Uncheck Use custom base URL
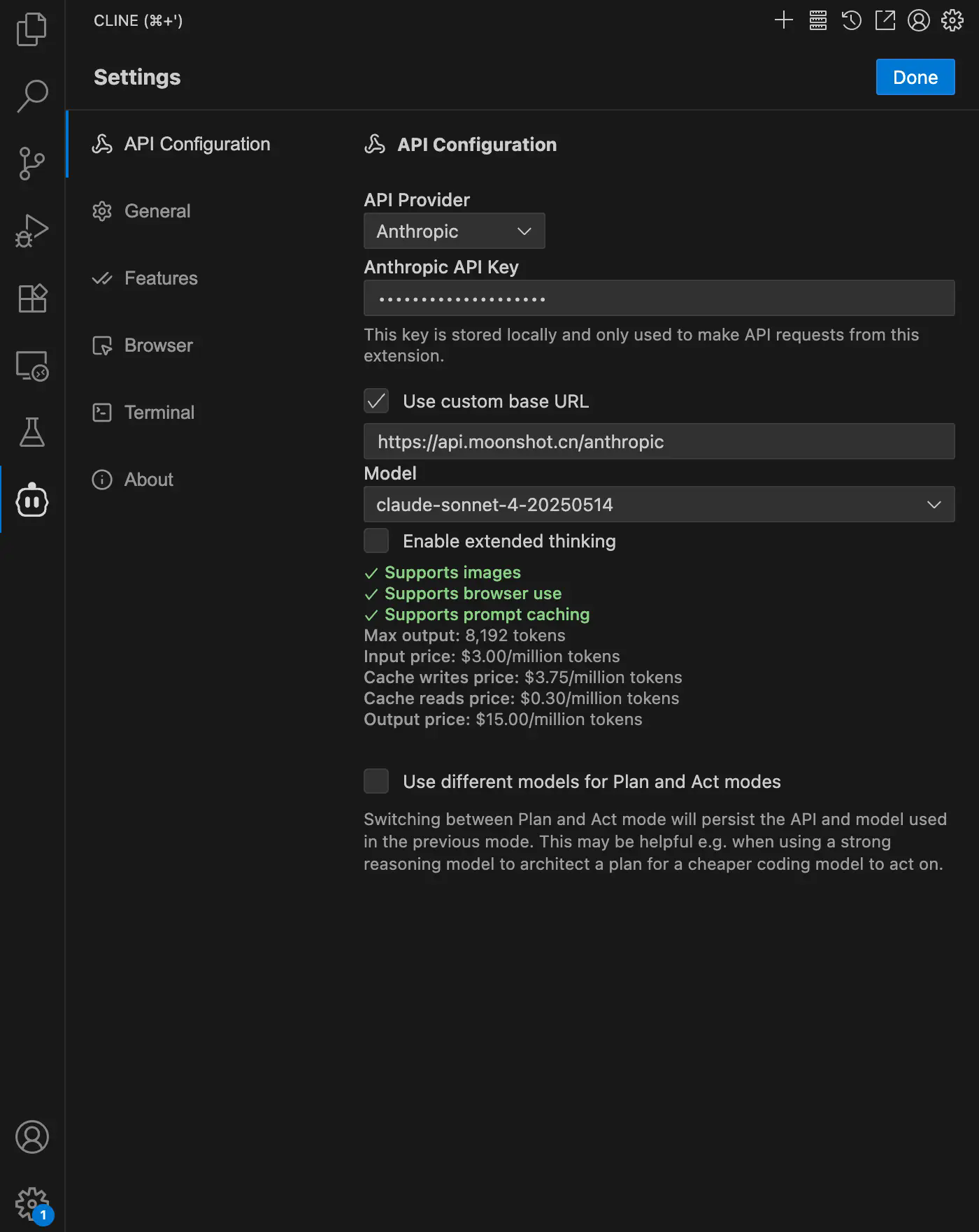Viewport: 979px width, 1232px height. (376, 401)
